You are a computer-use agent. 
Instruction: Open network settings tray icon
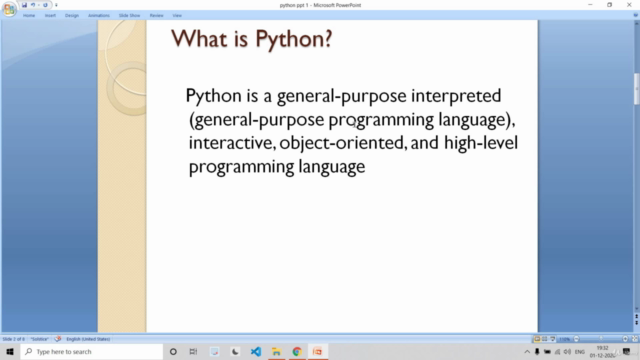coord(558,352)
